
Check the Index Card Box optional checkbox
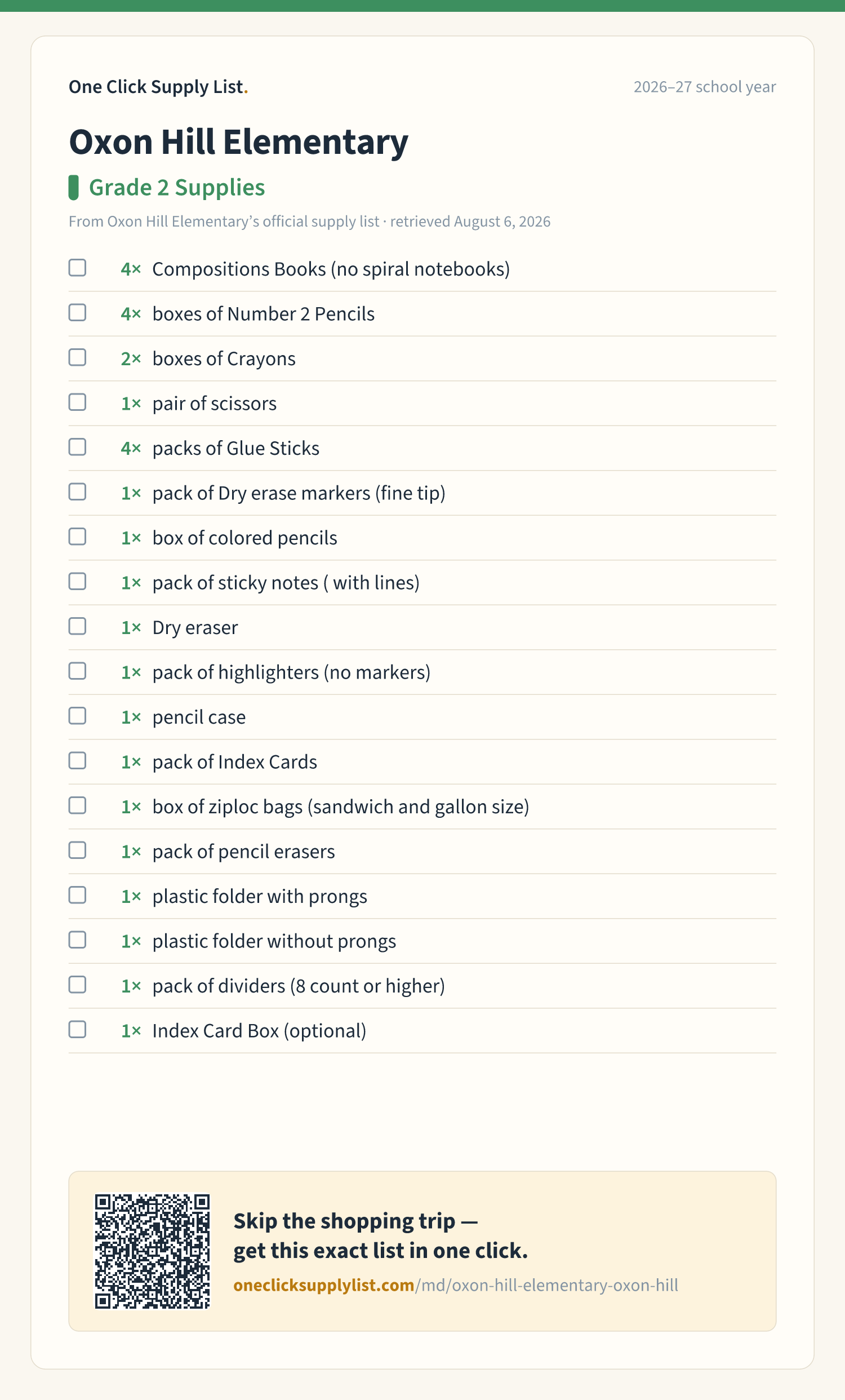[77, 1030]
